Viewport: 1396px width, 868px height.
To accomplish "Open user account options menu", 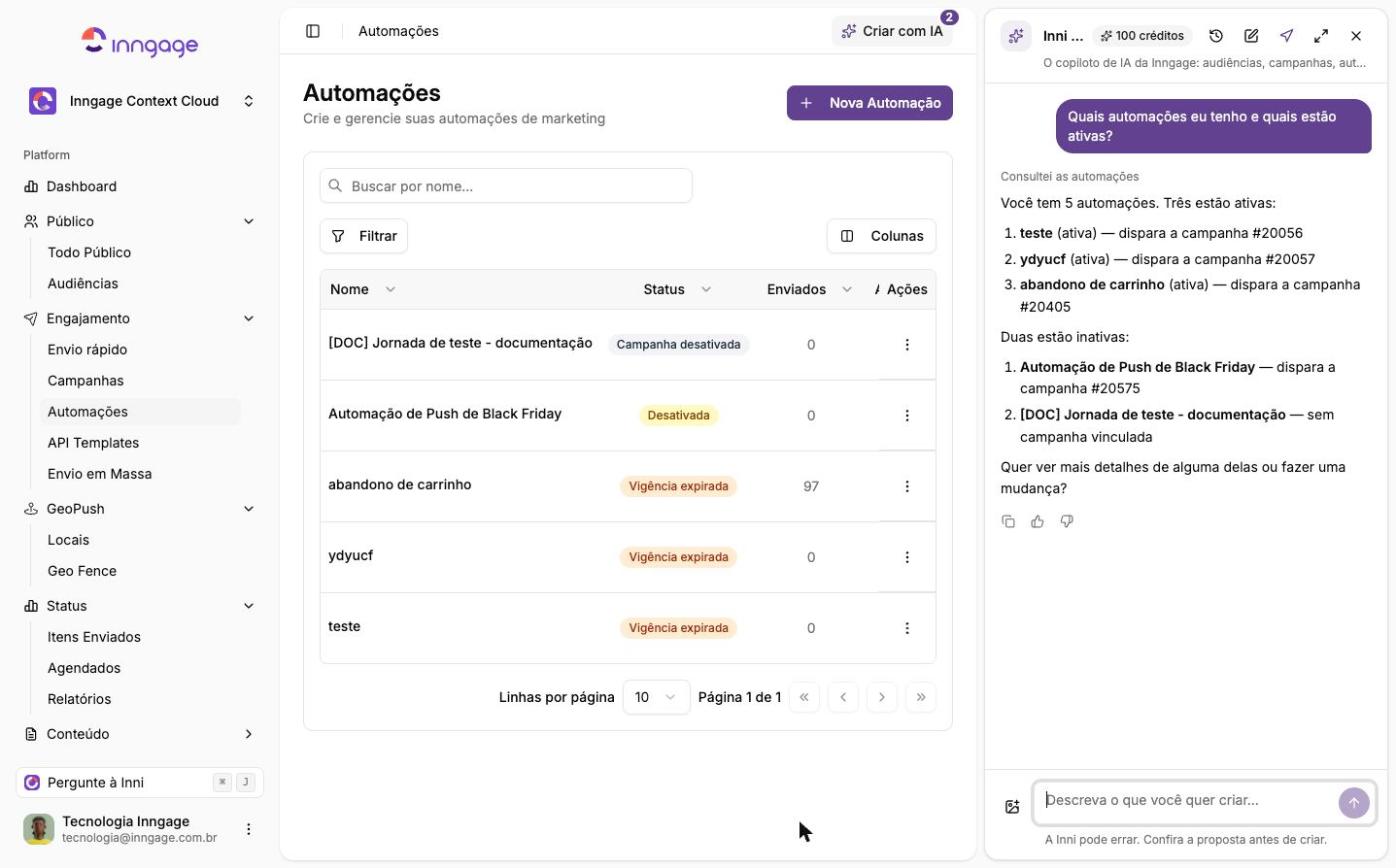I will click(249, 829).
